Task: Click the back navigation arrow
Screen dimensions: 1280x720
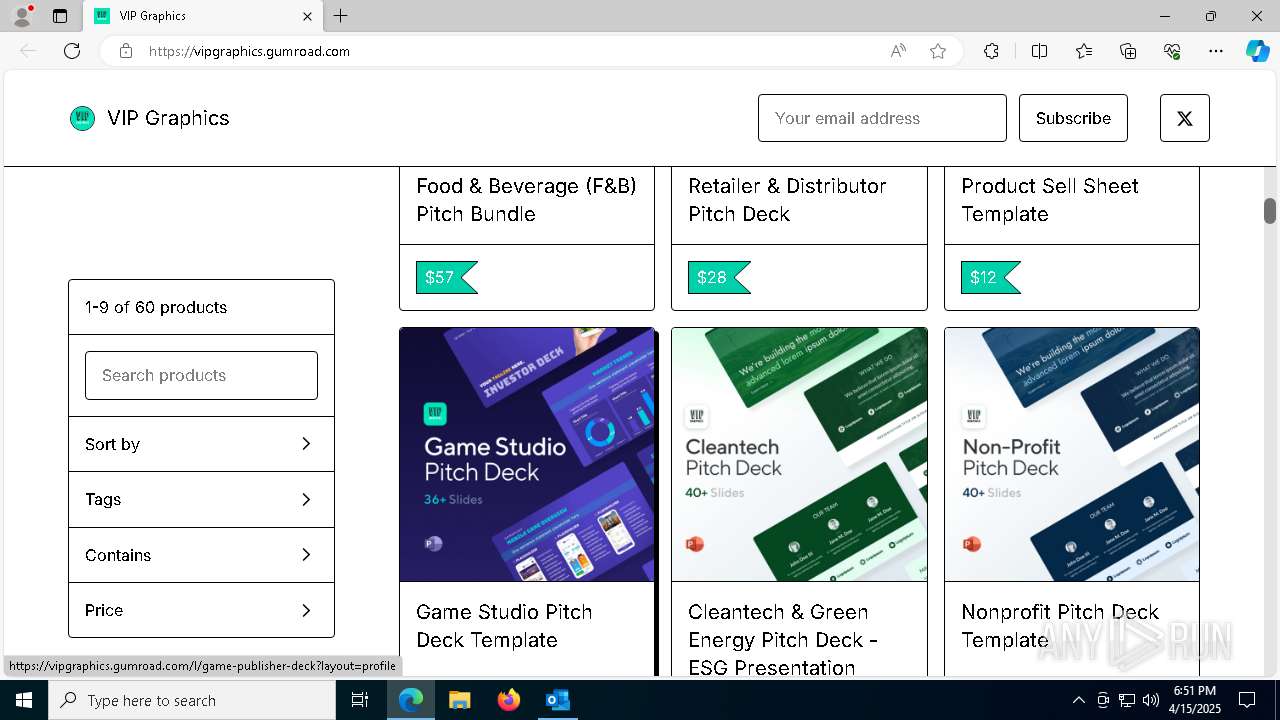Action: pyautogui.click(x=28, y=51)
